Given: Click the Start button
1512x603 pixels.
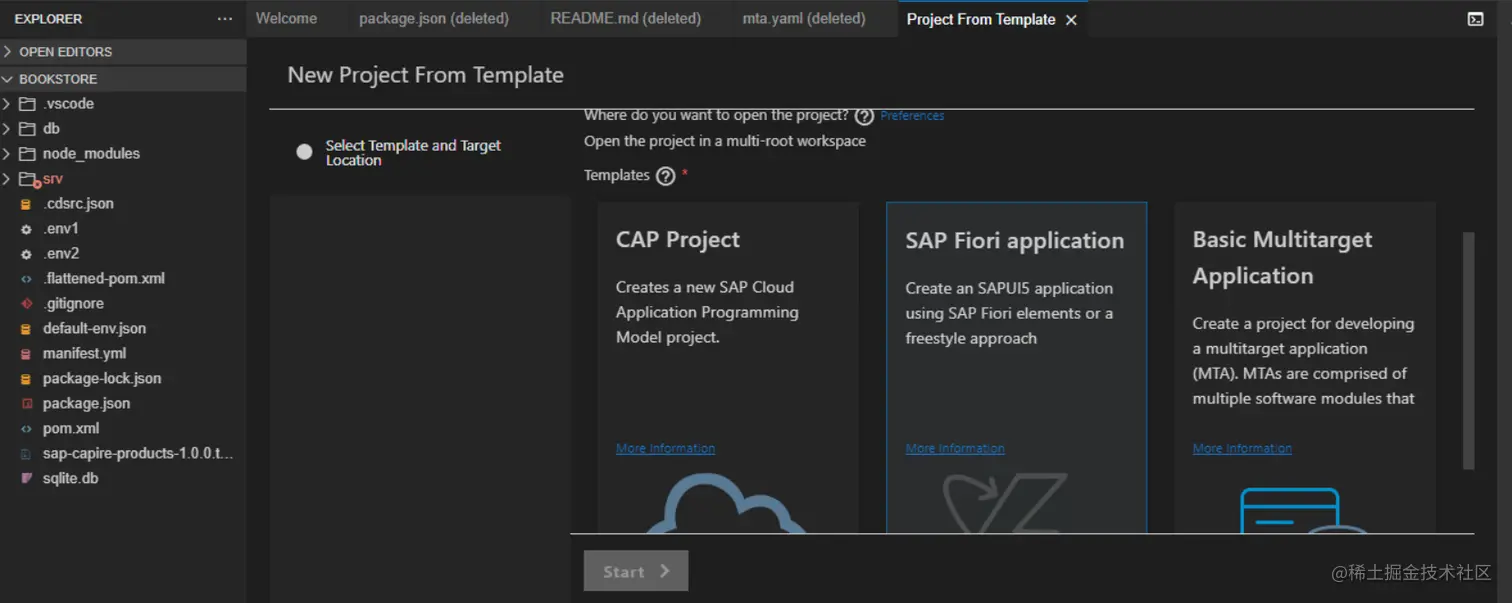Looking at the screenshot, I should click(636, 571).
